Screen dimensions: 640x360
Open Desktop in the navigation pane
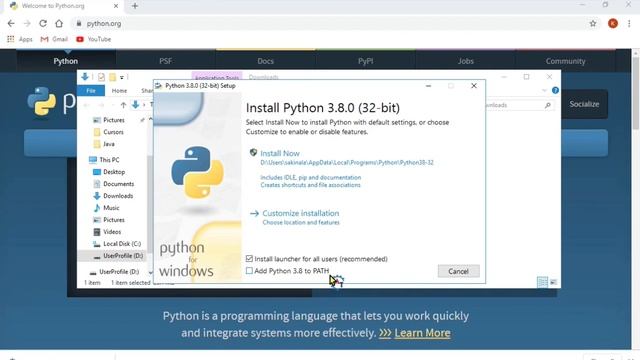click(x=114, y=172)
